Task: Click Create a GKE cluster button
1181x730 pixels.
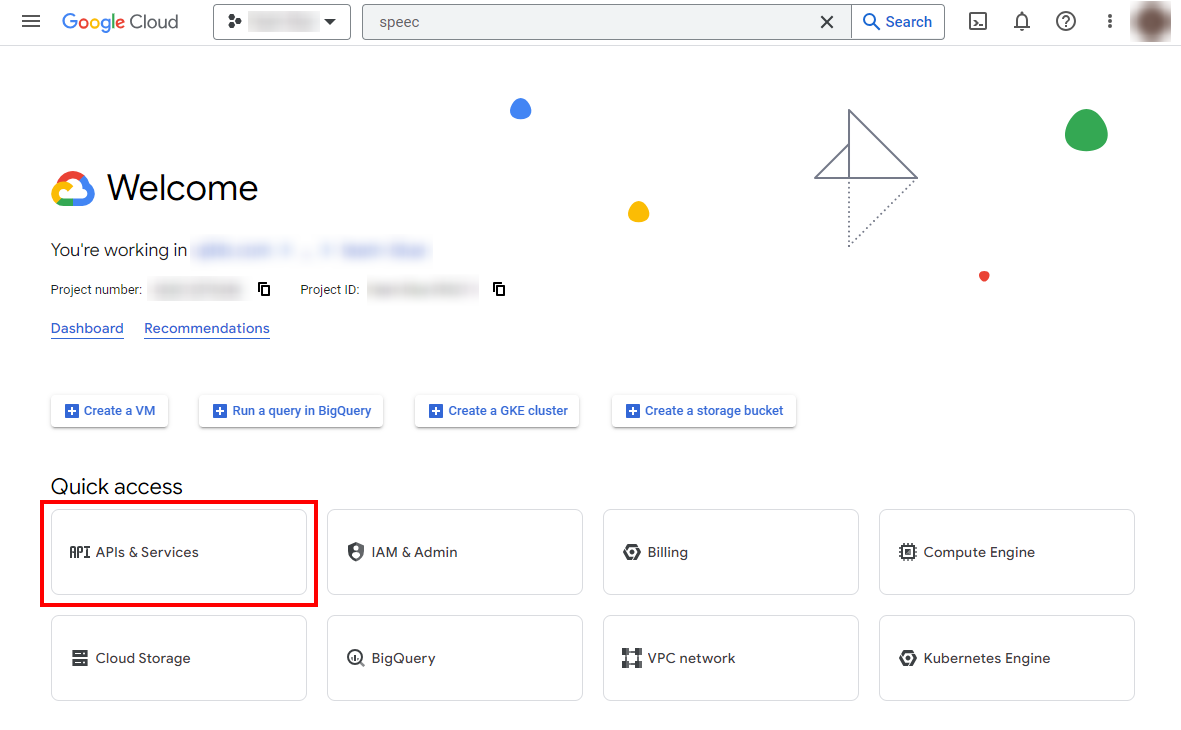Action: pyautogui.click(x=497, y=411)
